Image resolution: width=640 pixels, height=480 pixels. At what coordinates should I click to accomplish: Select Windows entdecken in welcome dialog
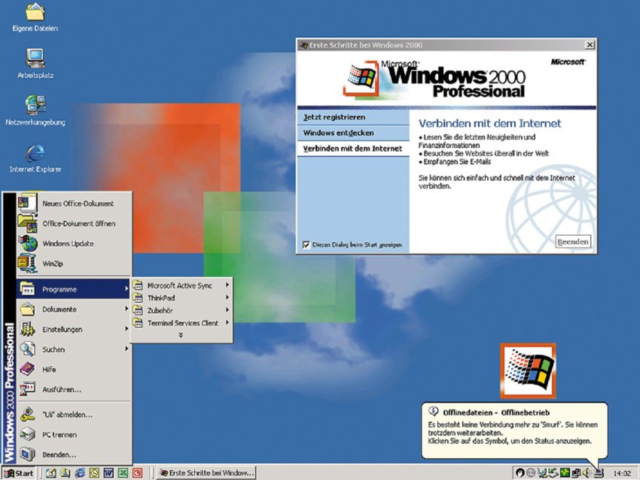(x=353, y=133)
